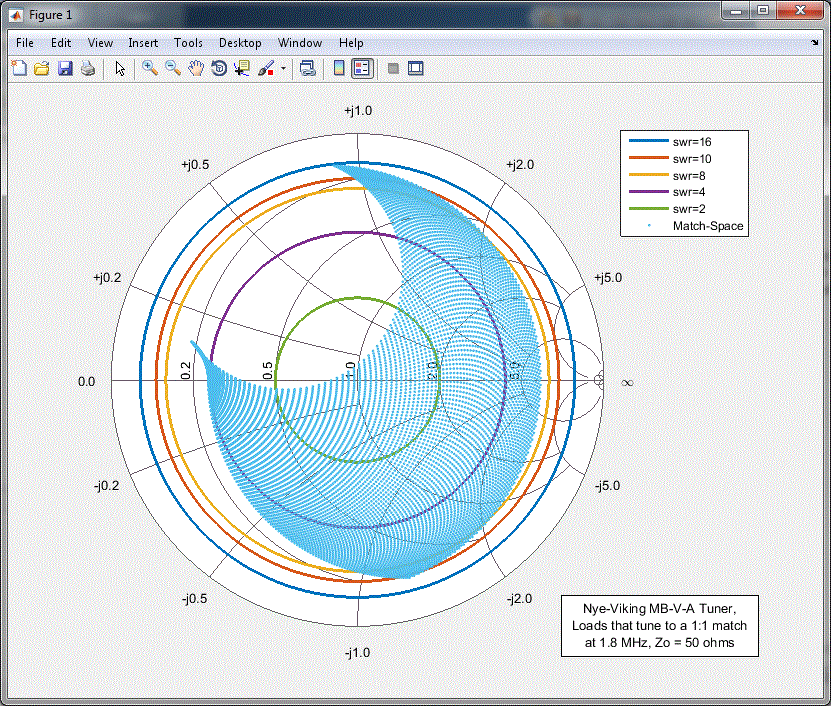Image resolution: width=831 pixels, height=706 pixels.
Task: Open the Insert menu
Action: [143, 43]
